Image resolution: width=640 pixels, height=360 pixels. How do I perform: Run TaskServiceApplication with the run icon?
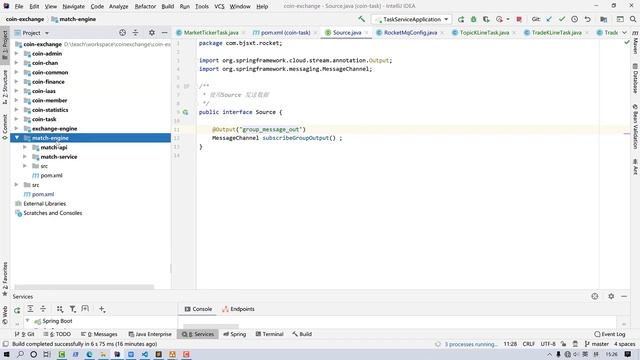[x=461, y=19]
